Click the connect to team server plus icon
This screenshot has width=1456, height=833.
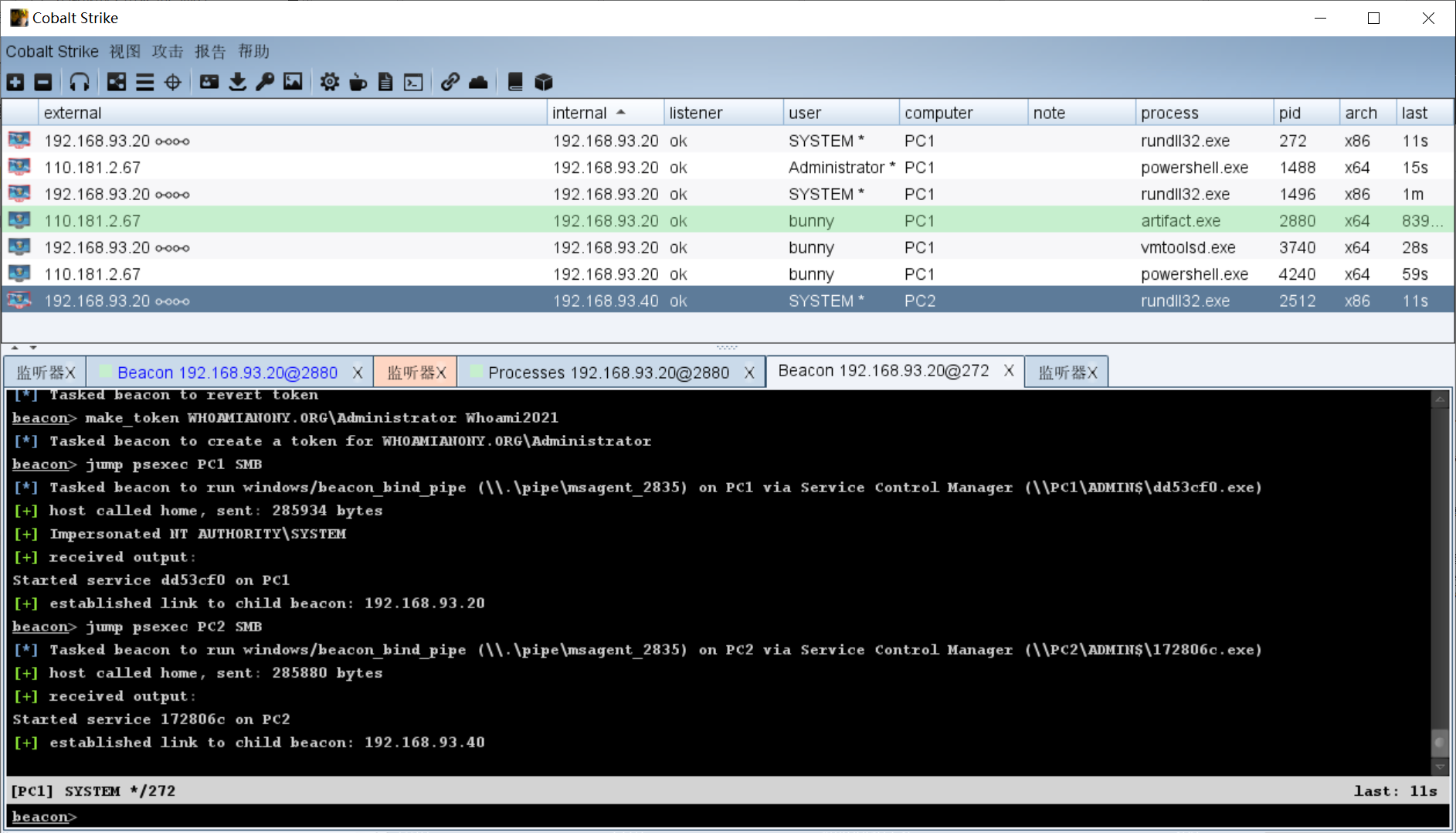coord(15,82)
